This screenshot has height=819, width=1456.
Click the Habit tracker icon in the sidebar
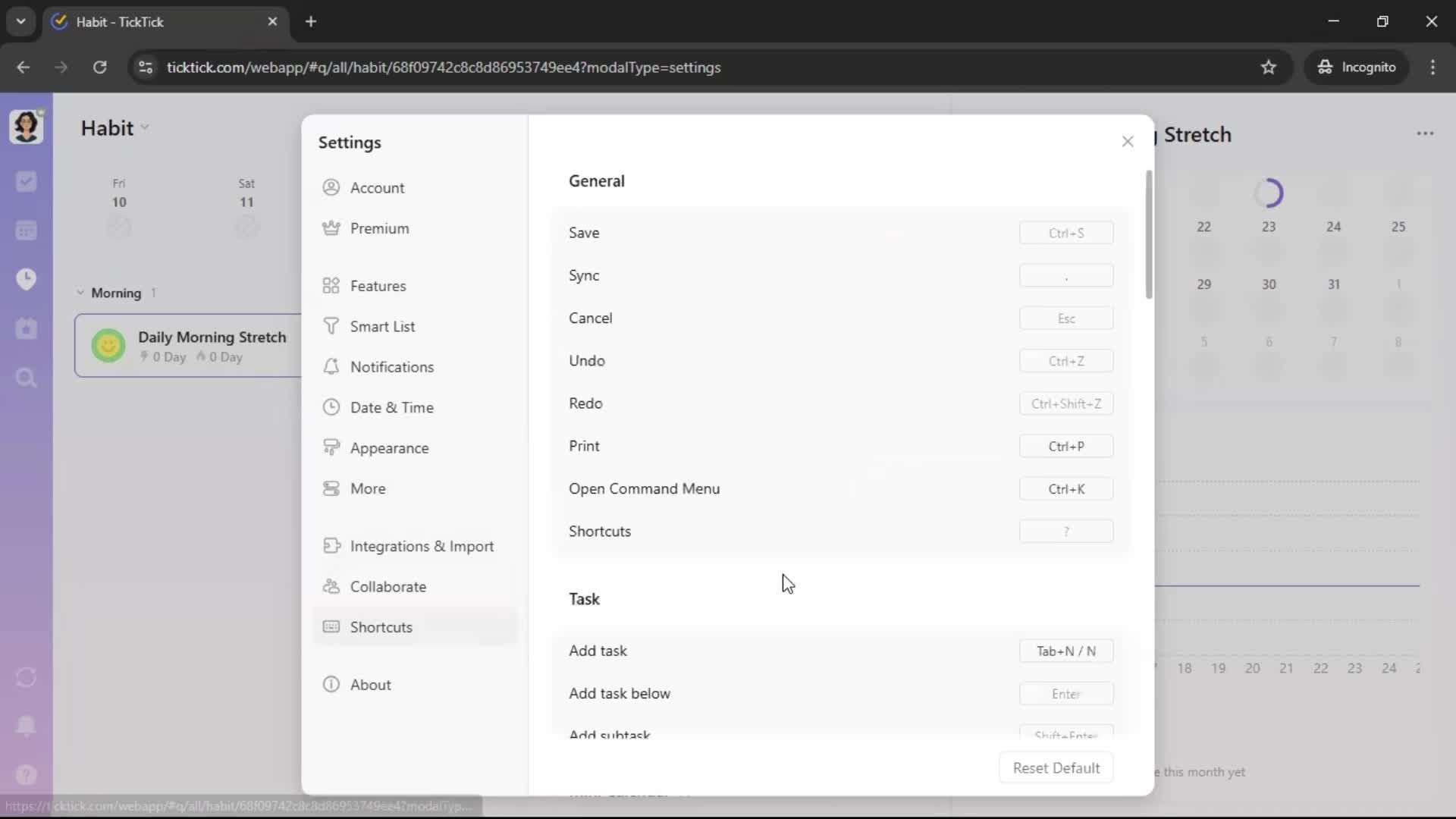click(26, 328)
